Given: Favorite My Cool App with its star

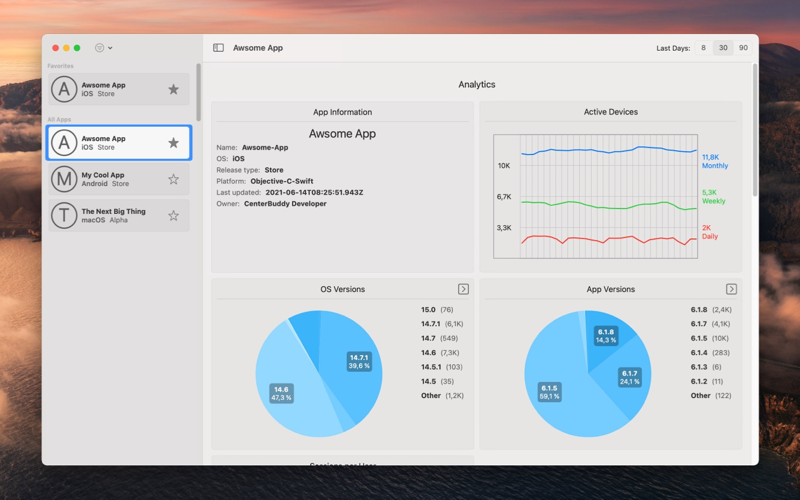Looking at the screenshot, I should [x=173, y=179].
